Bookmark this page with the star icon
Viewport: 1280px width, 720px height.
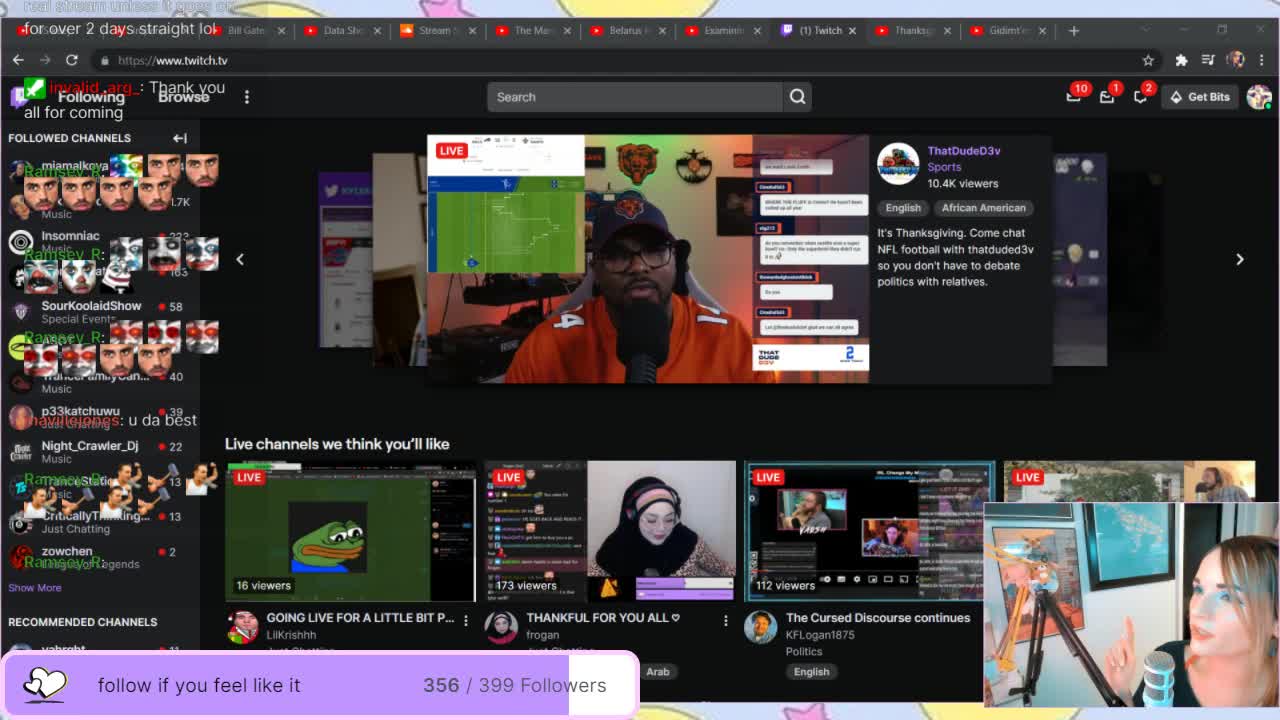point(1148,60)
